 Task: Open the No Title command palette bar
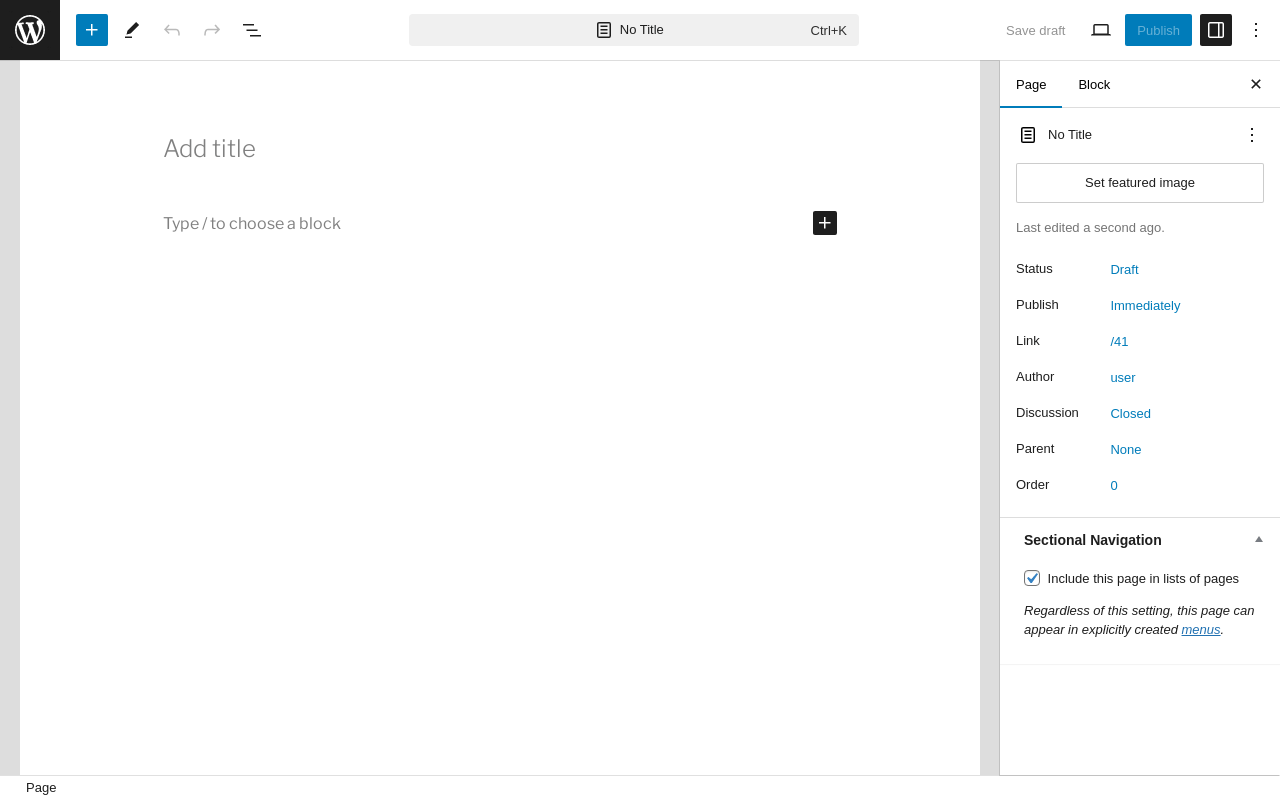coord(634,30)
